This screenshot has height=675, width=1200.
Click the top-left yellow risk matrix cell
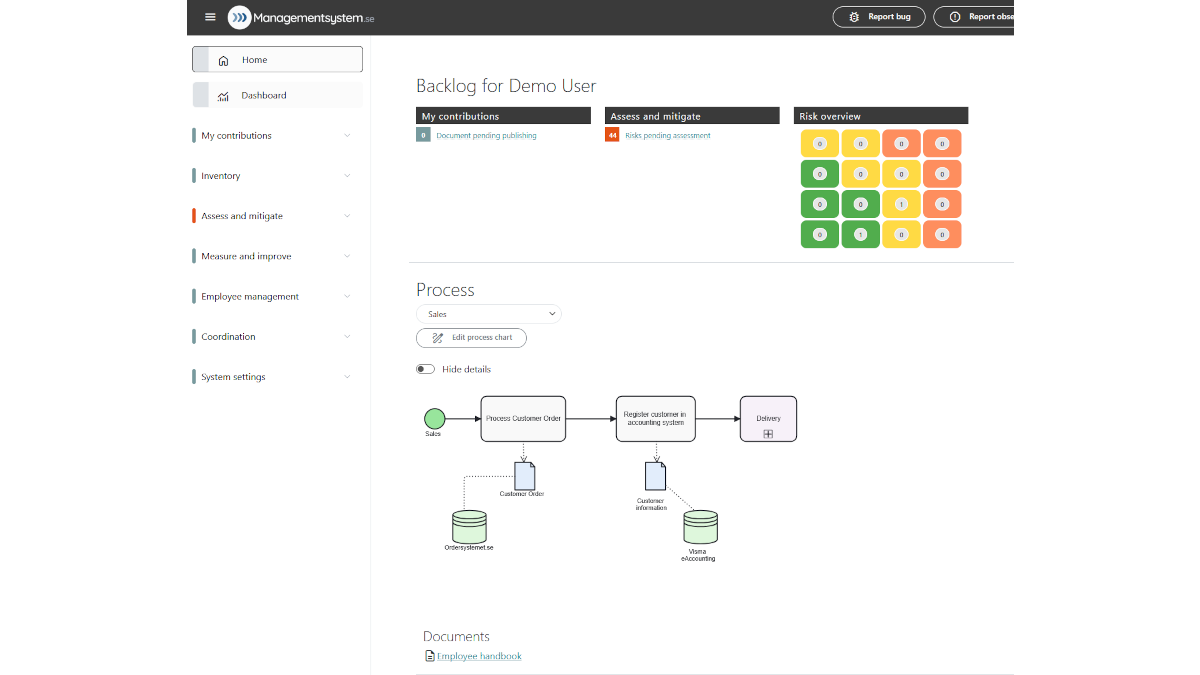pos(820,144)
